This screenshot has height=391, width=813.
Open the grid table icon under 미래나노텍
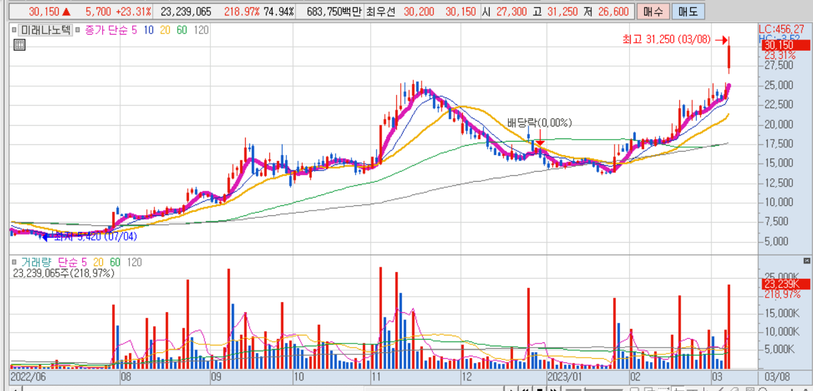pos(19,45)
